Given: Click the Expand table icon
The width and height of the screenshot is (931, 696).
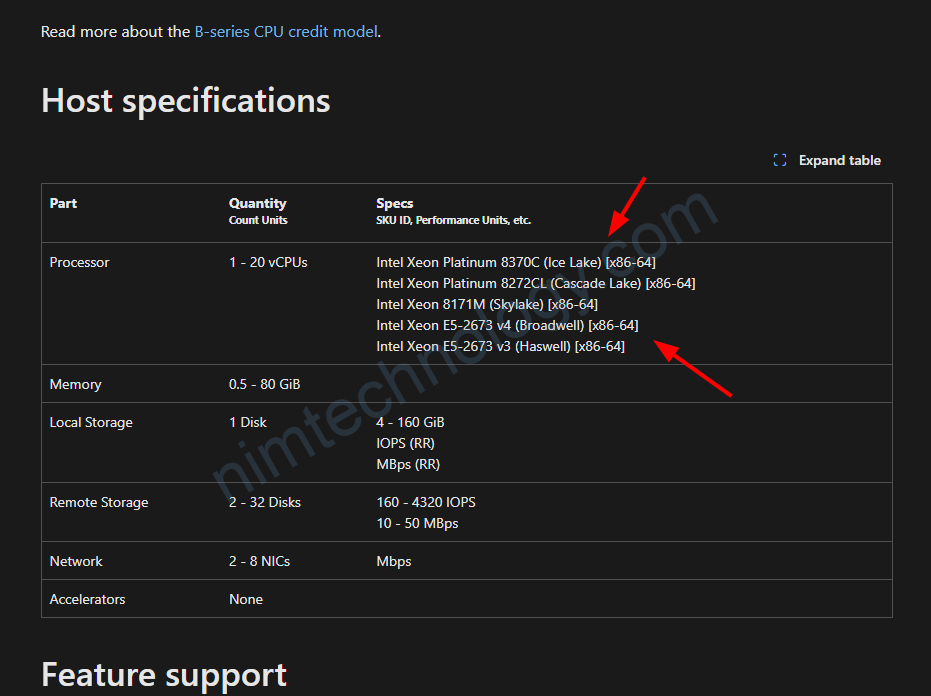Looking at the screenshot, I should 780,160.
